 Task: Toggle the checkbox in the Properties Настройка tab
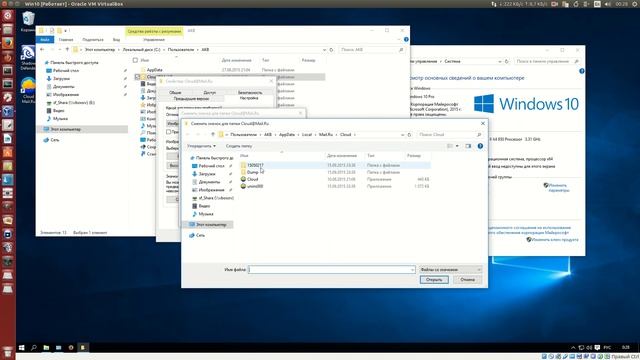(168, 132)
